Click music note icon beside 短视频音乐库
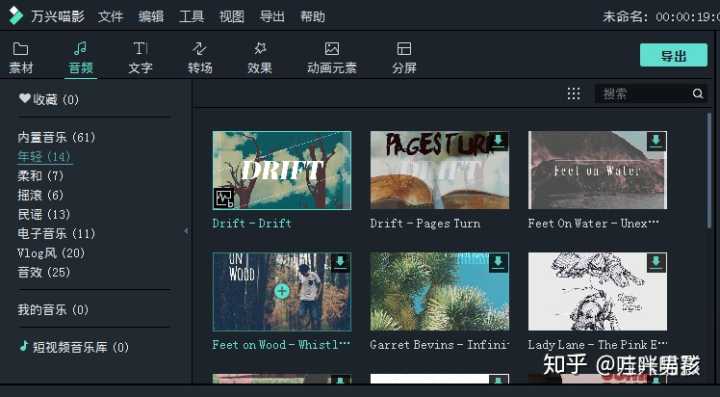720x397 pixels. 24,346
